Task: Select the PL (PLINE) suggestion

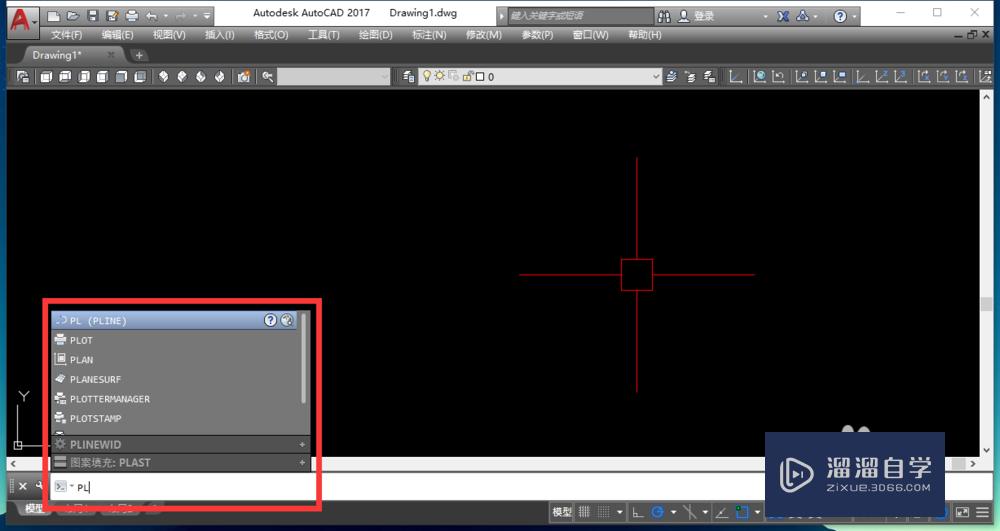Action: pos(174,320)
